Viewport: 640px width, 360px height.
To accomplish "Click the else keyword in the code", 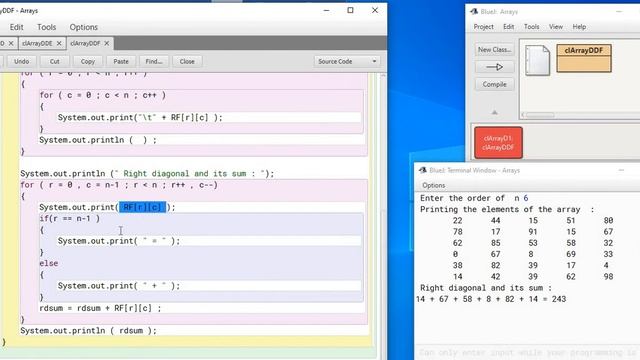I will (x=49, y=263).
